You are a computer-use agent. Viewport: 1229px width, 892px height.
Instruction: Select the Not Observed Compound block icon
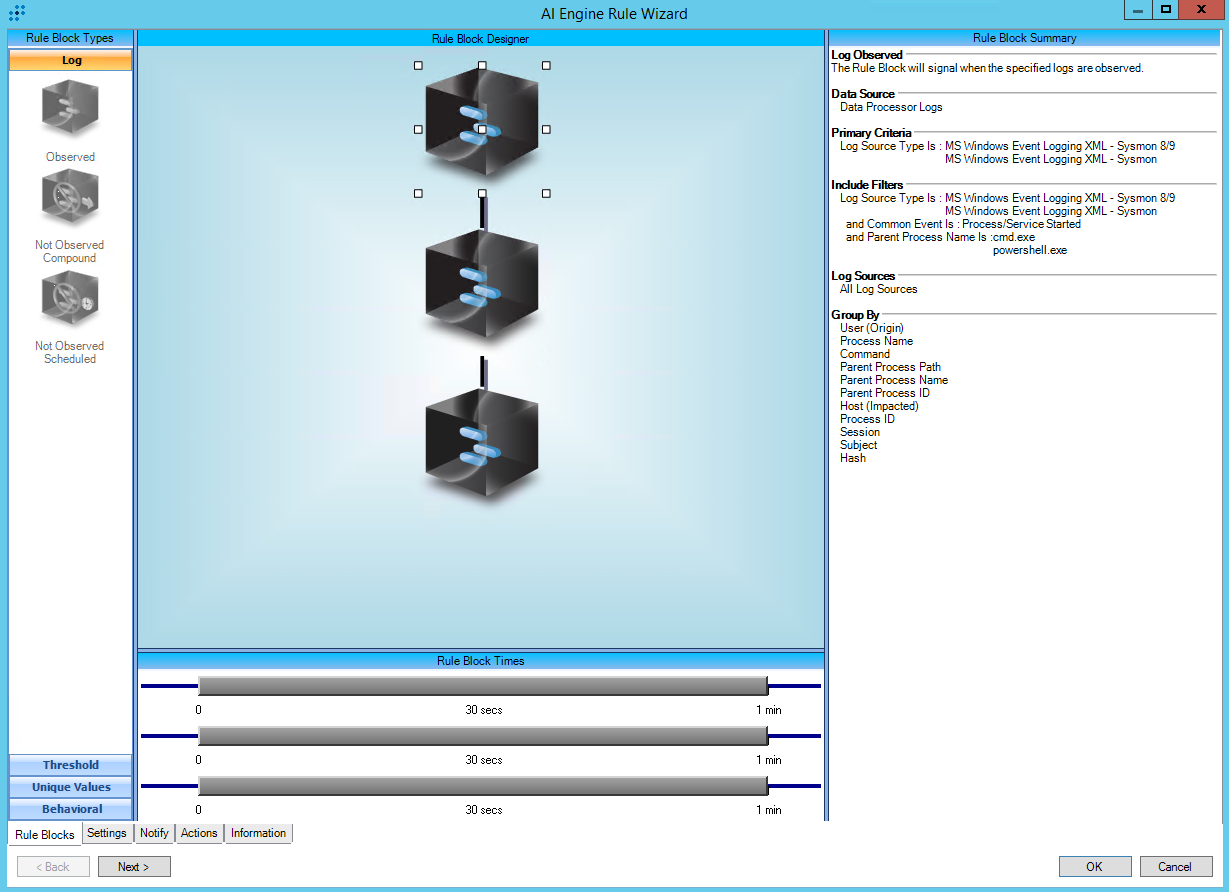point(70,198)
